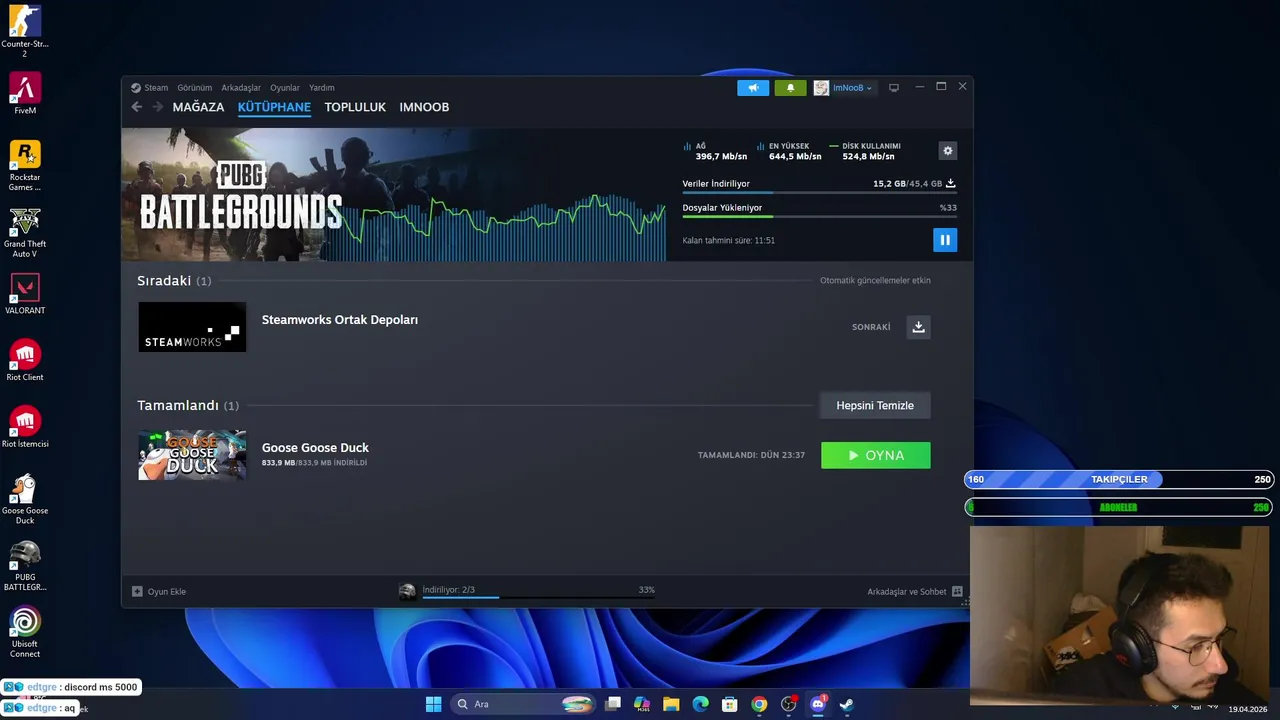Click the Add Game plus icon

click(137, 591)
